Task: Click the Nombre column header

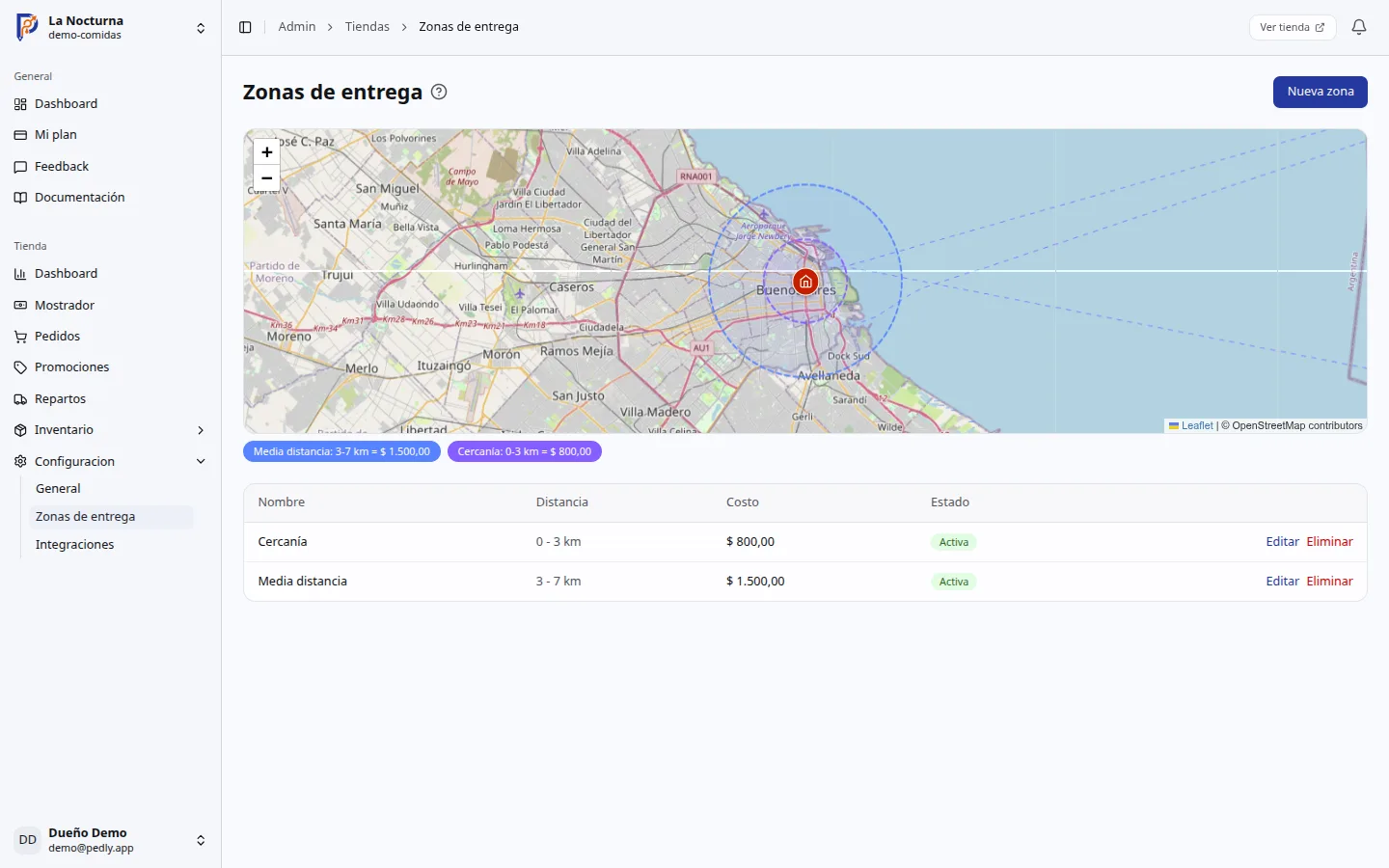Action: pyautogui.click(x=282, y=502)
